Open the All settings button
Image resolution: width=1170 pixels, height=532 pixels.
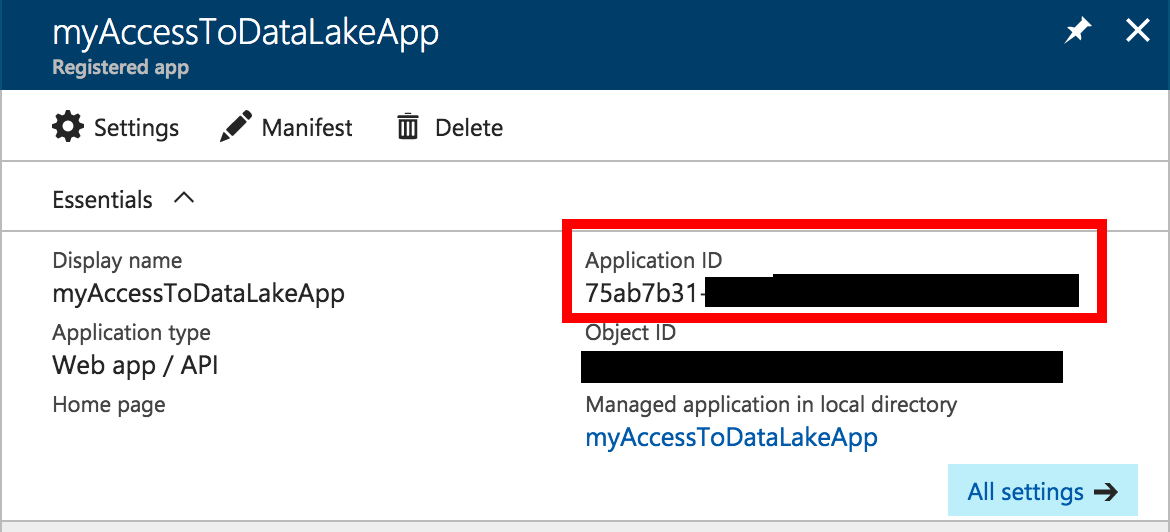tap(1042, 491)
